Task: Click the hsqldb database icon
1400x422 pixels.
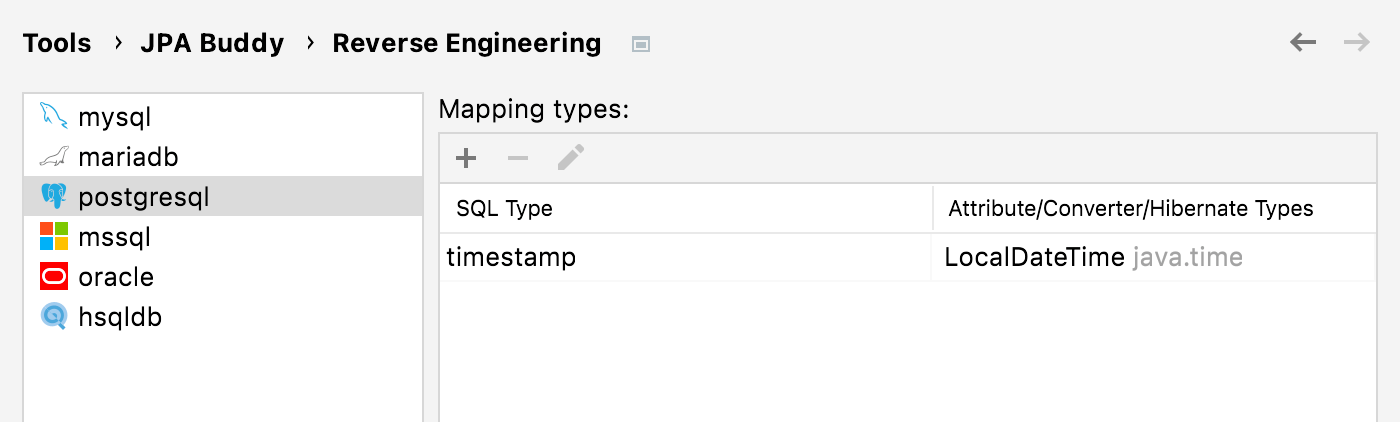Action: [54, 317]
